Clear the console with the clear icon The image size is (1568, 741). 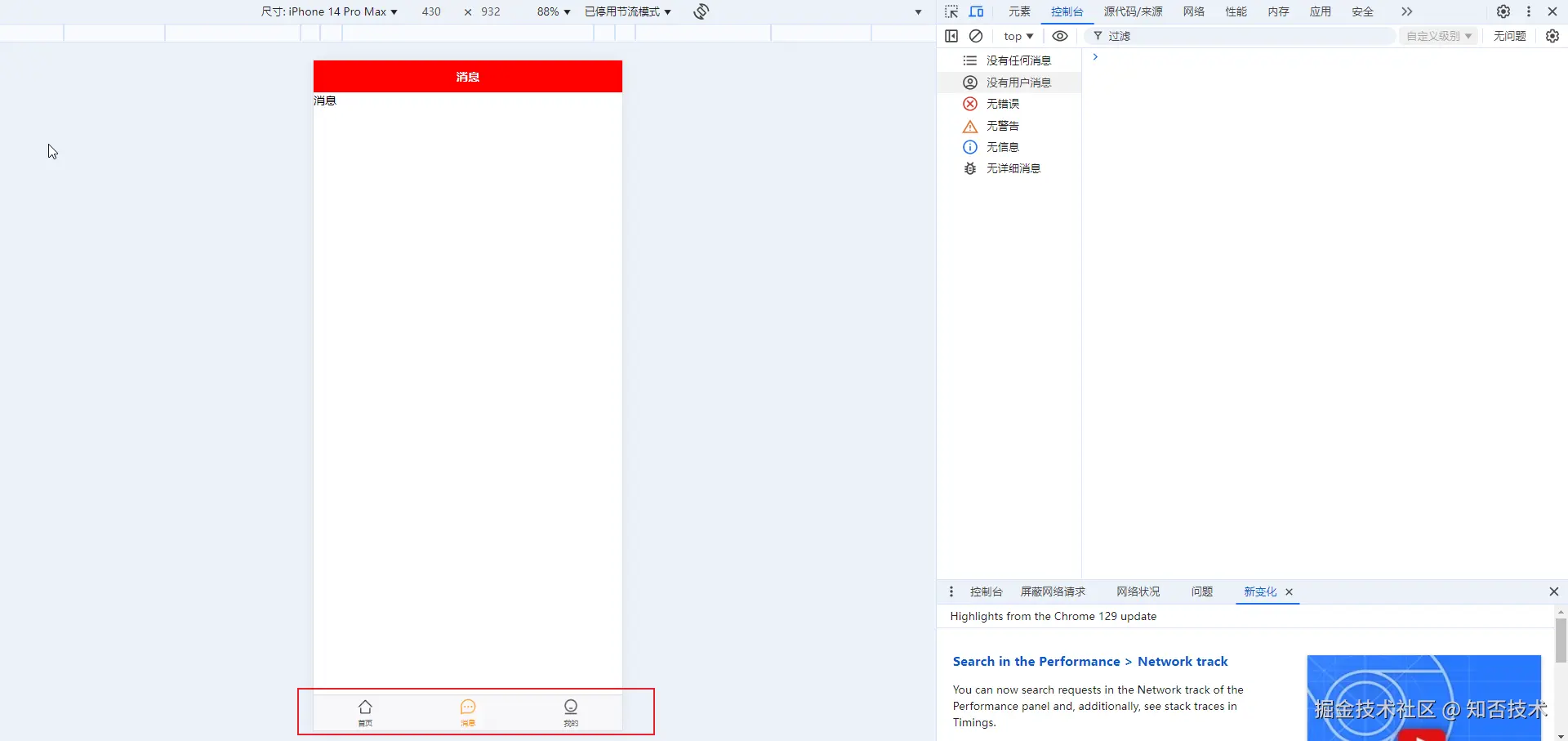tap(976, 36)
